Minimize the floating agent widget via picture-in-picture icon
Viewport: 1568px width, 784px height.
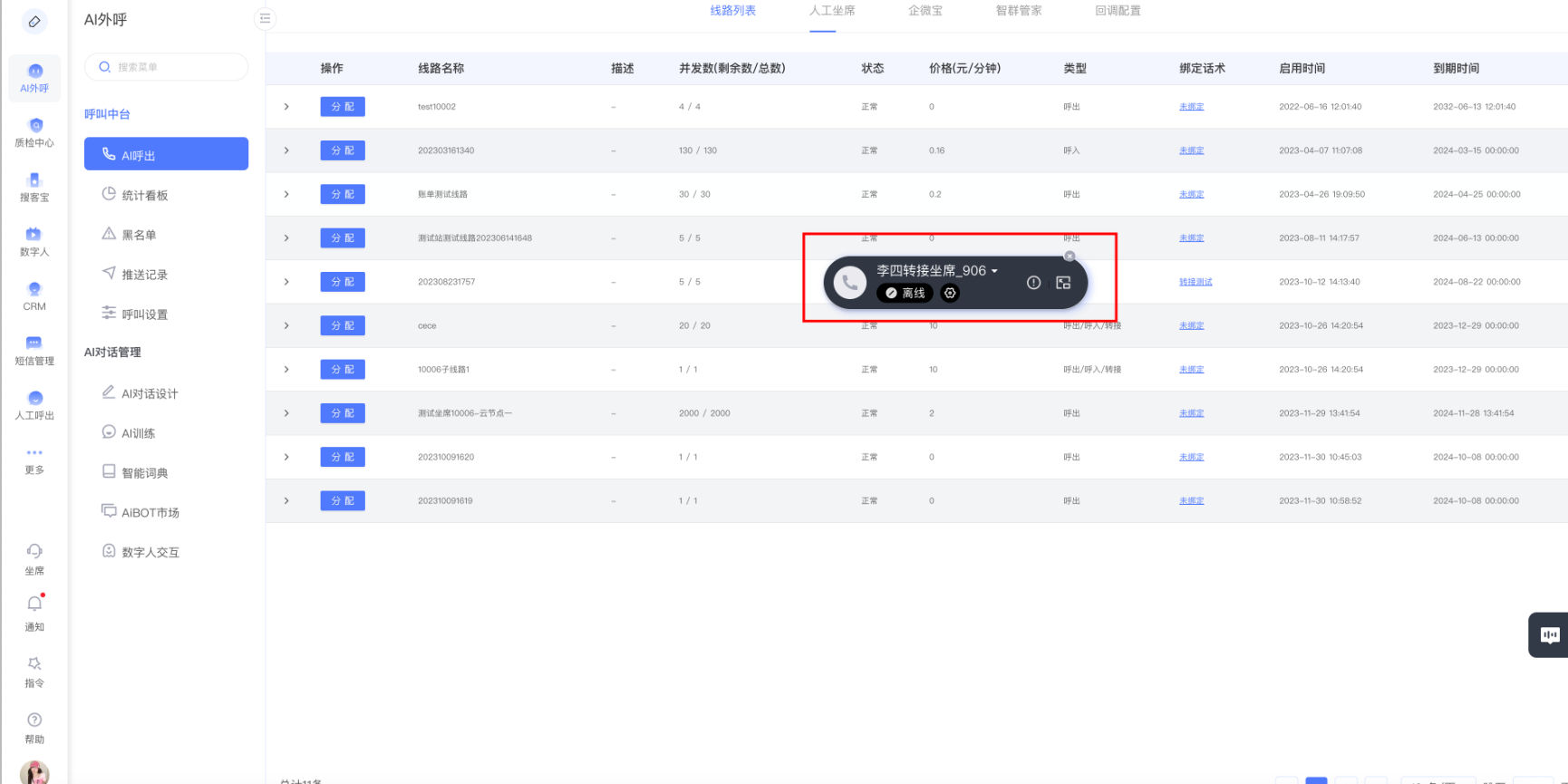point(1063,283)
